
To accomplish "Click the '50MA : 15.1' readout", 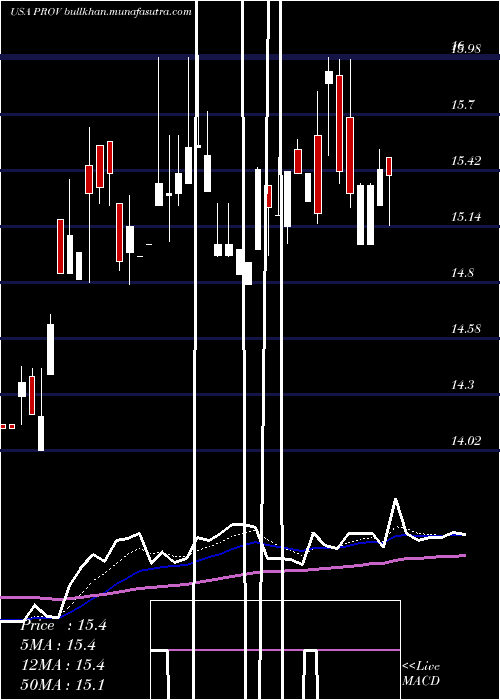I will pyautogui.click(x=62, y=684).
